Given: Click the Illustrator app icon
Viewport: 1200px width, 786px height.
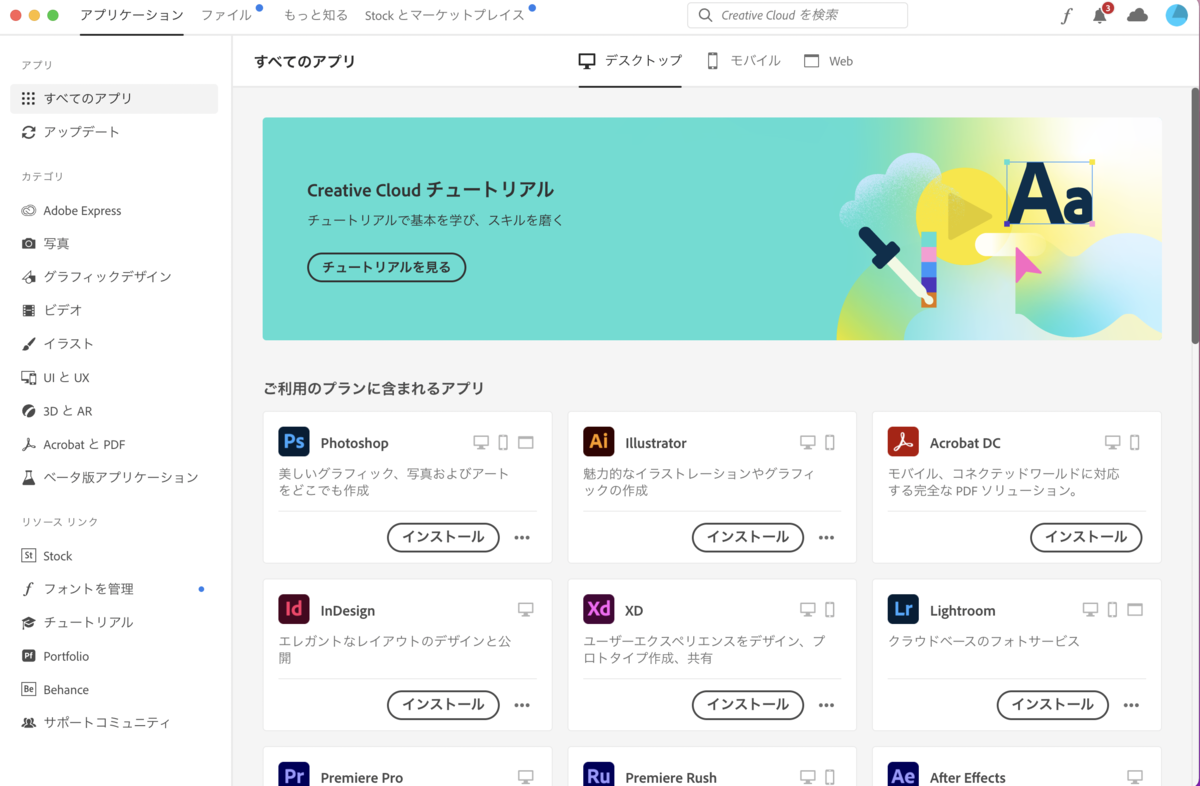Looking at the screenshot, I should [599, 441].
